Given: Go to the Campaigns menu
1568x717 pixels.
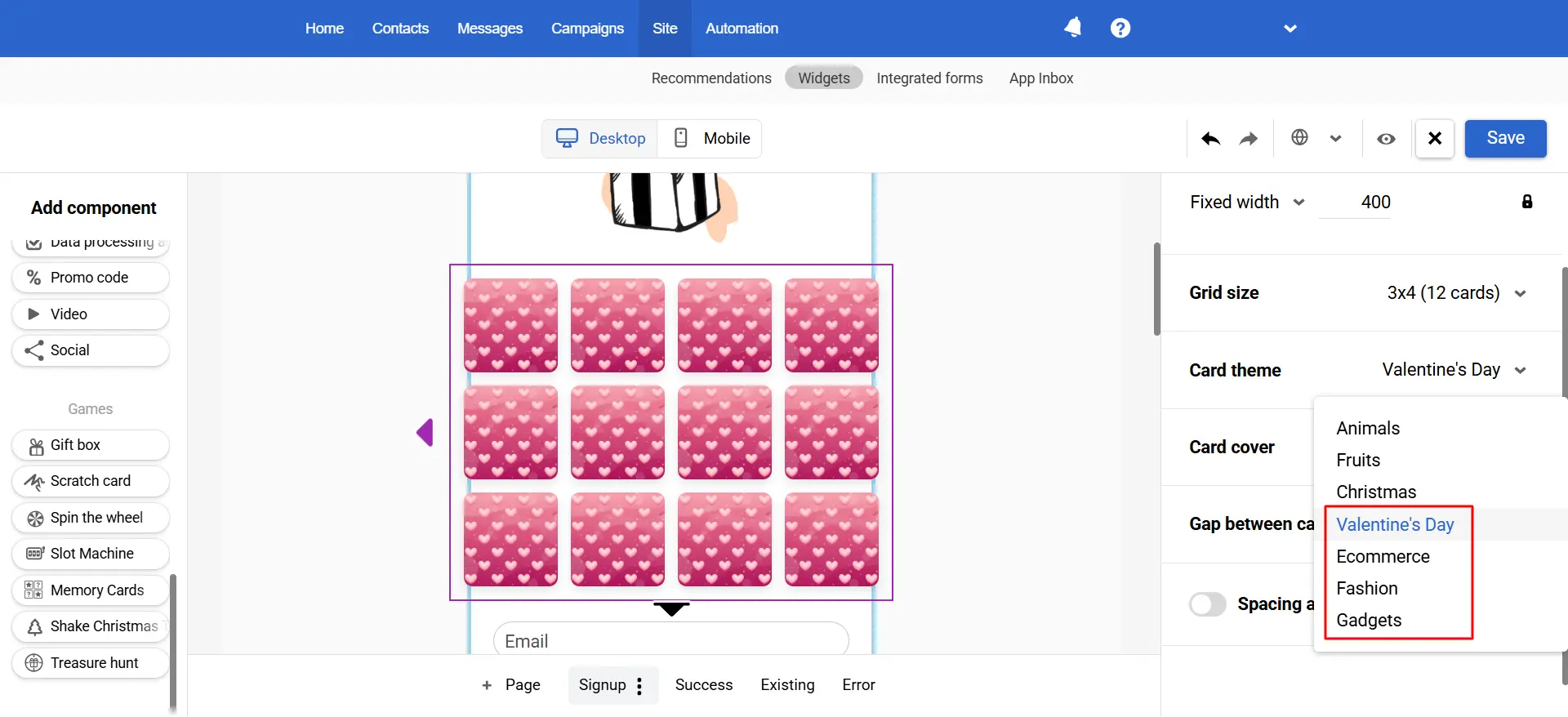Looking at the screenshot, I should point(587,29).
